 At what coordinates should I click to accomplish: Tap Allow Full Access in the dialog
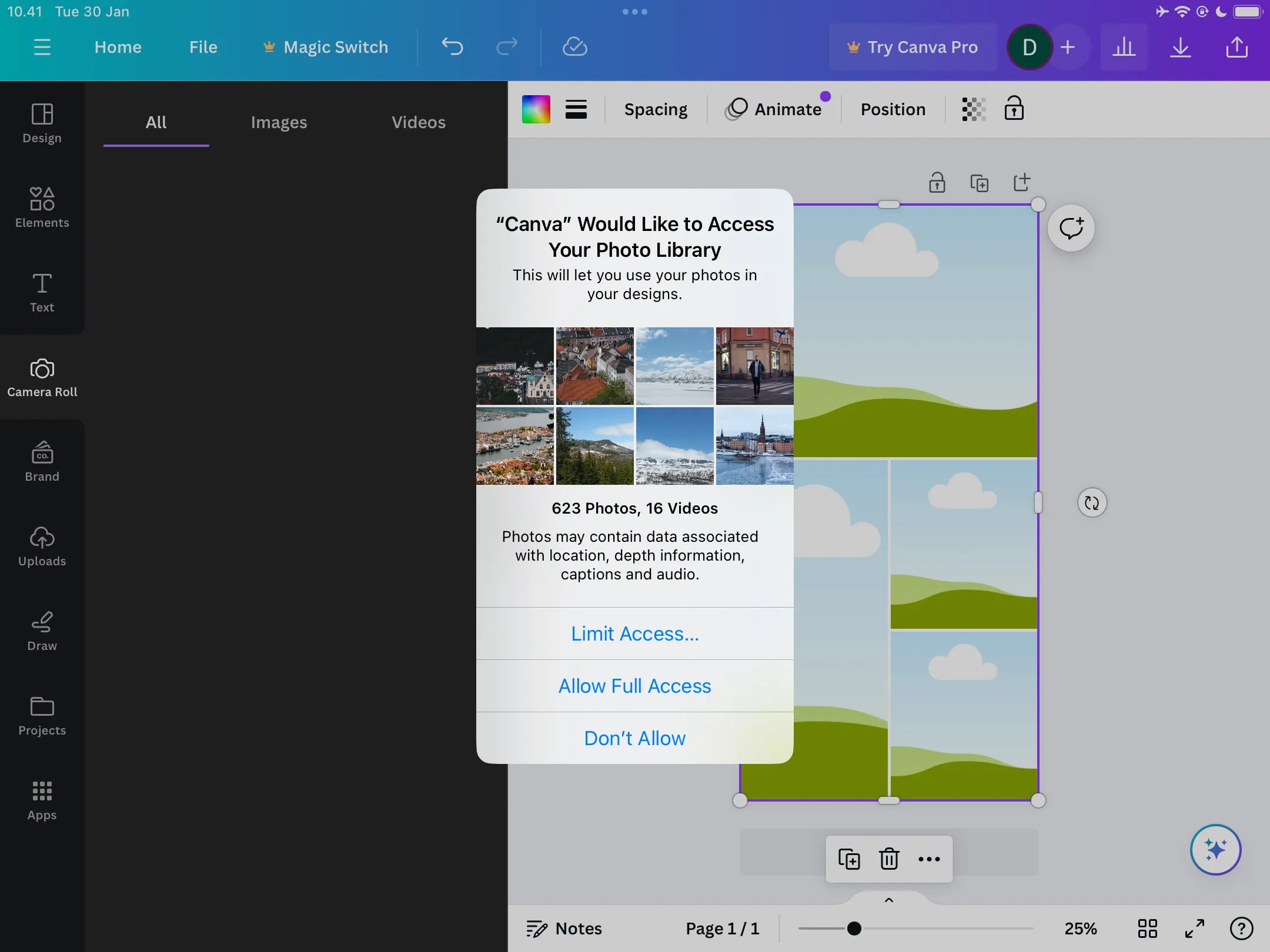[634, 686]
